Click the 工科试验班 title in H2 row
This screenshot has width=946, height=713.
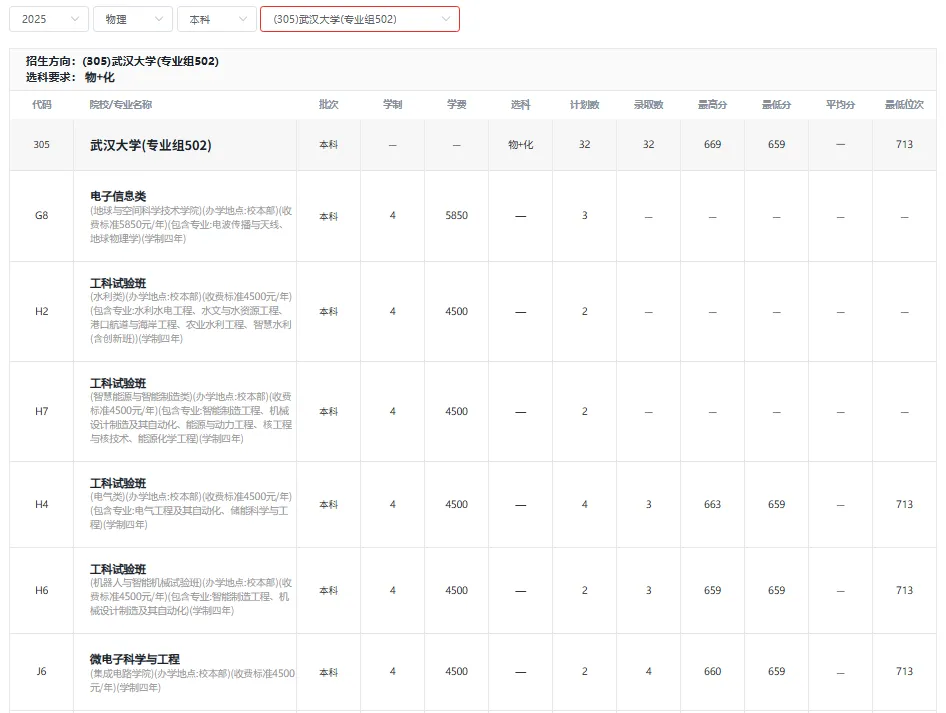pyautogui.click(x=118, y=283)
